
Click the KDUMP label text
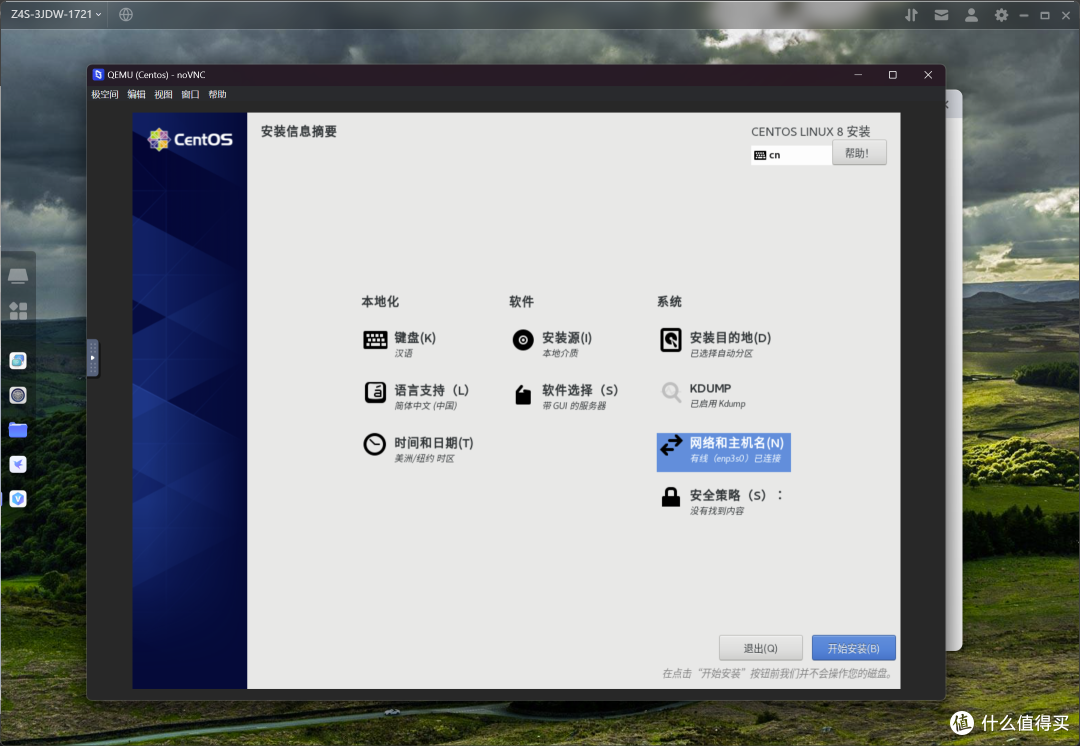[x=710, y=388]
